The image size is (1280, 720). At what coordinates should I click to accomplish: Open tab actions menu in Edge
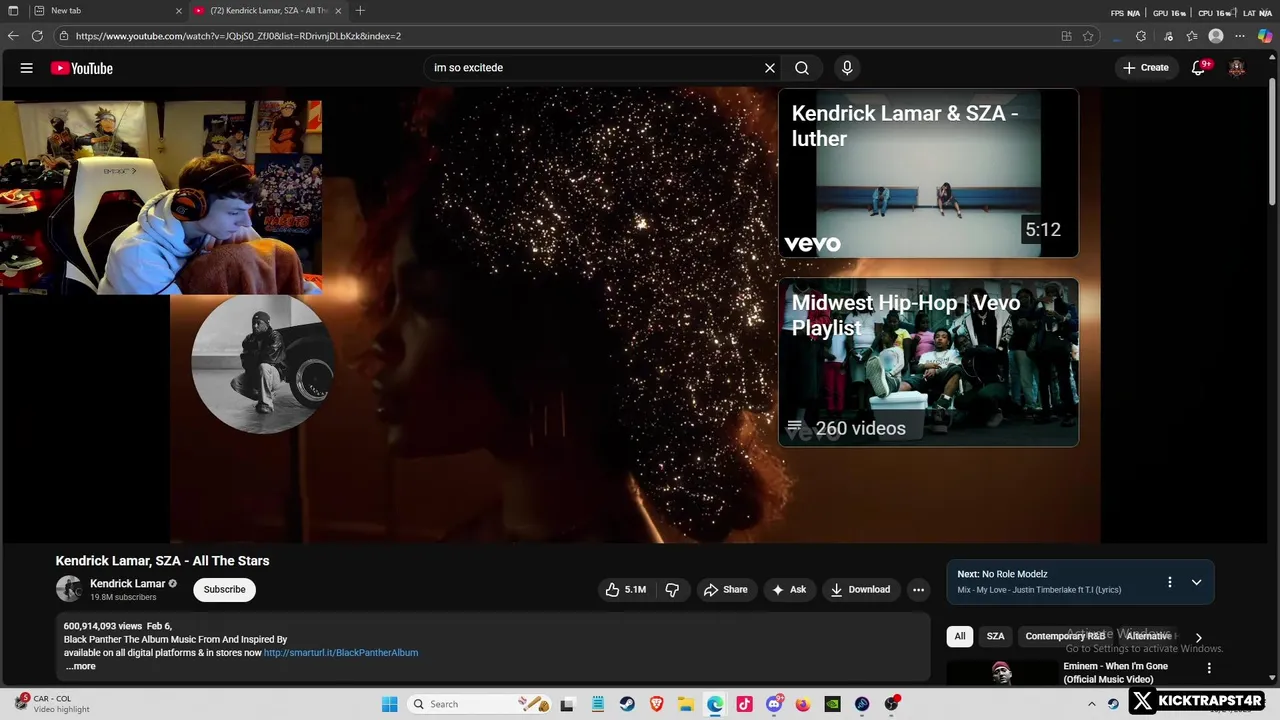point(13,11)
